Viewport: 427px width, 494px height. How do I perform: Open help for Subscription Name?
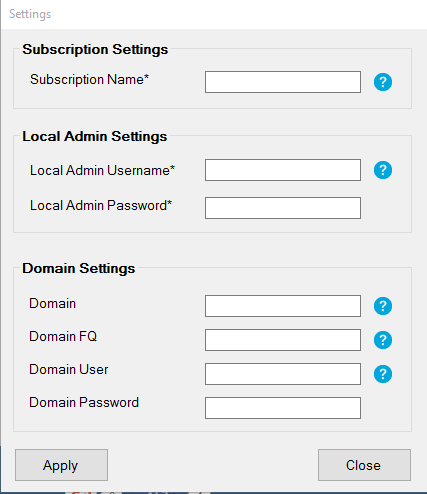click(383, 82)
